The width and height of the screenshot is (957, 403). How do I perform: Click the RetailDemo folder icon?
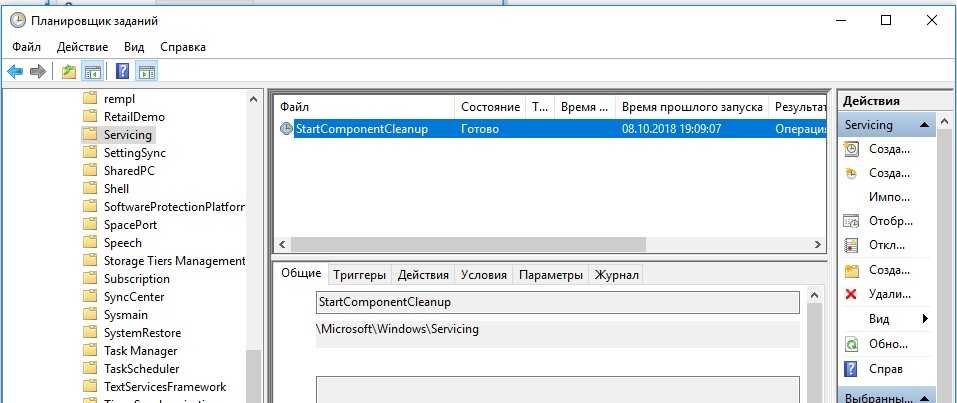tap(90, 116)
